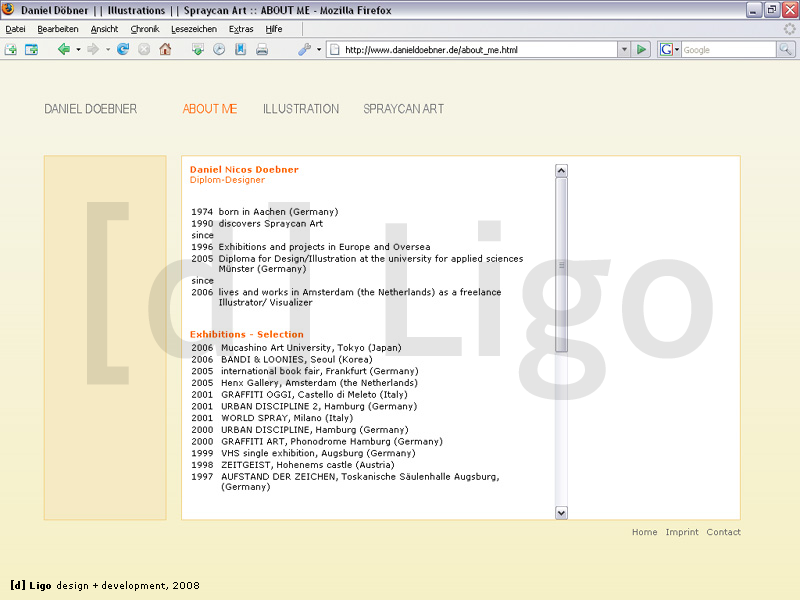Click the 'Henx Gallery, Amsterdam' entry
800x600 pixels.
pos(319,383)
